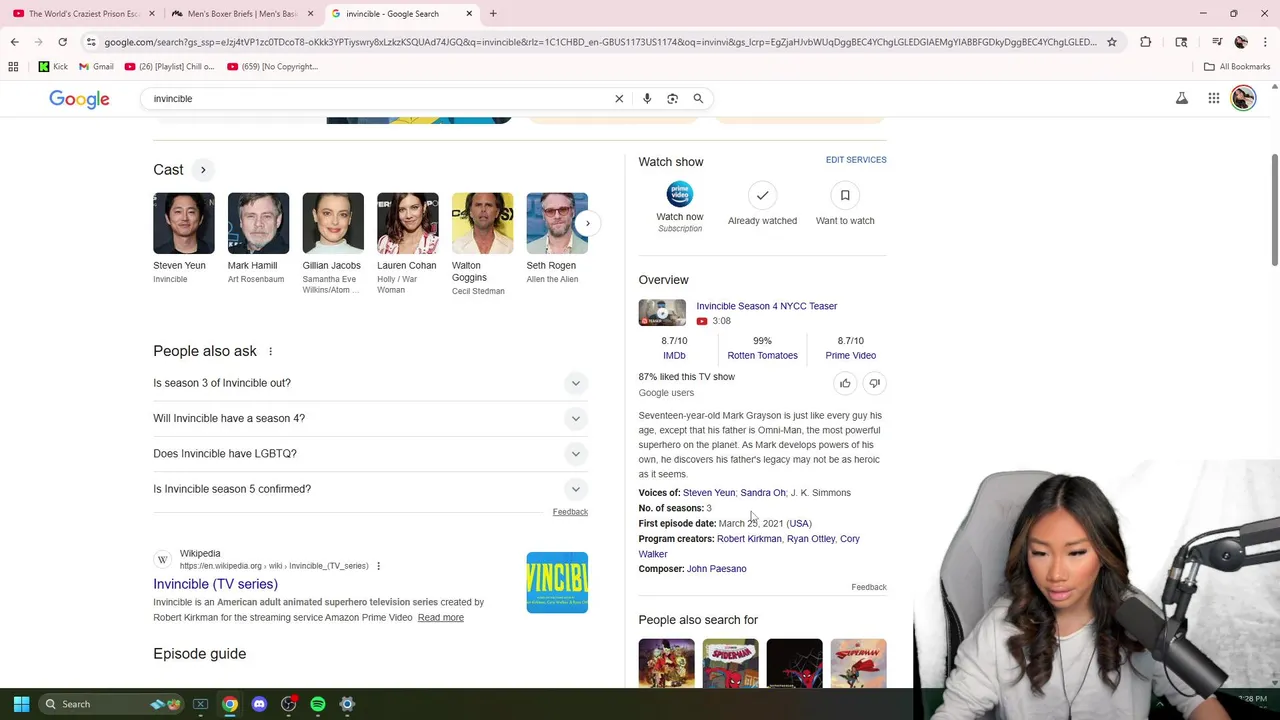Go back to previous page
Image resolution: width=1280 pixels, height=720 pixels.
[14, 42]
